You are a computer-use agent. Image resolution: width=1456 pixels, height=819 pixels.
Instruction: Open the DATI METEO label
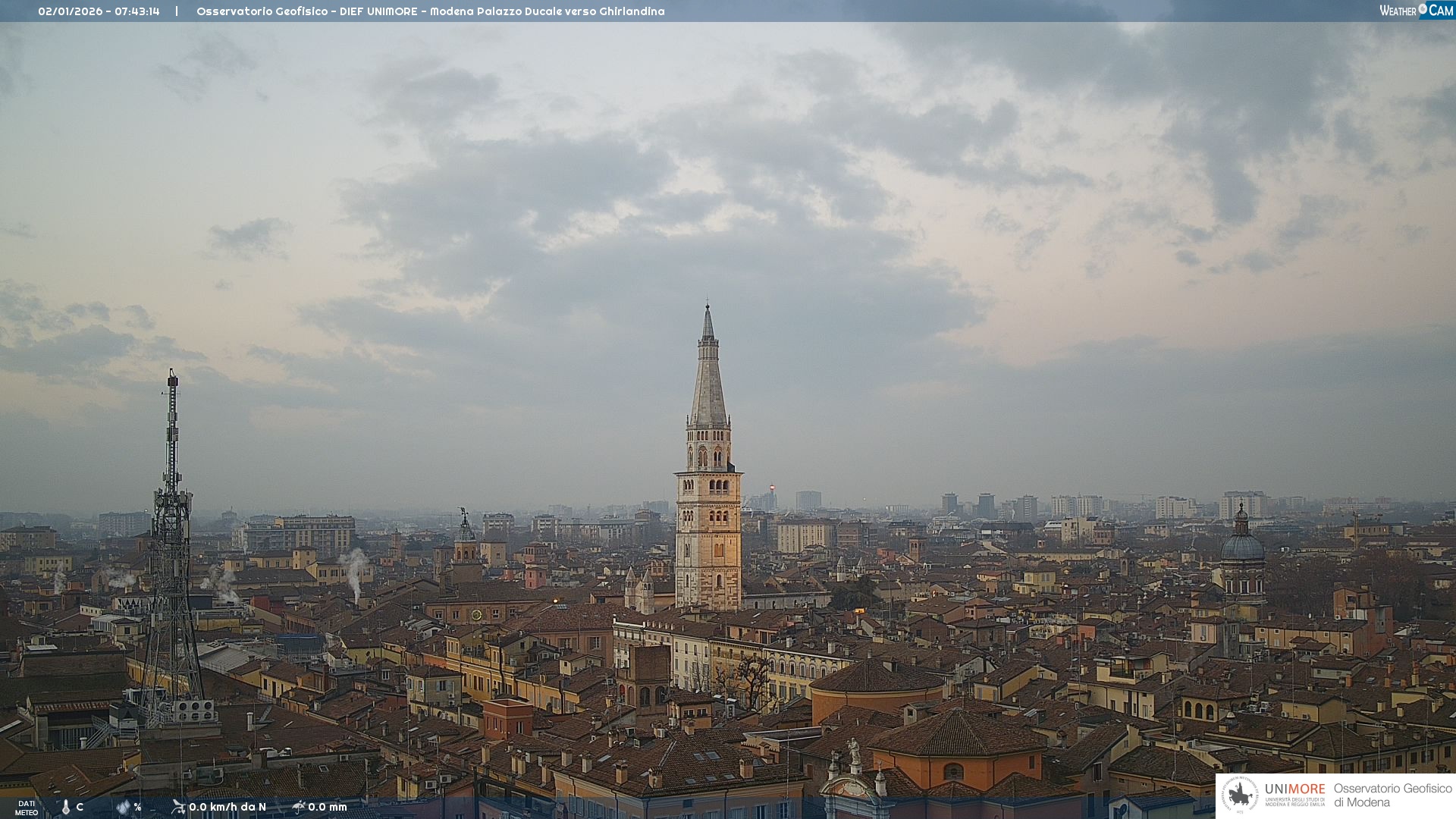pos(27,808)
